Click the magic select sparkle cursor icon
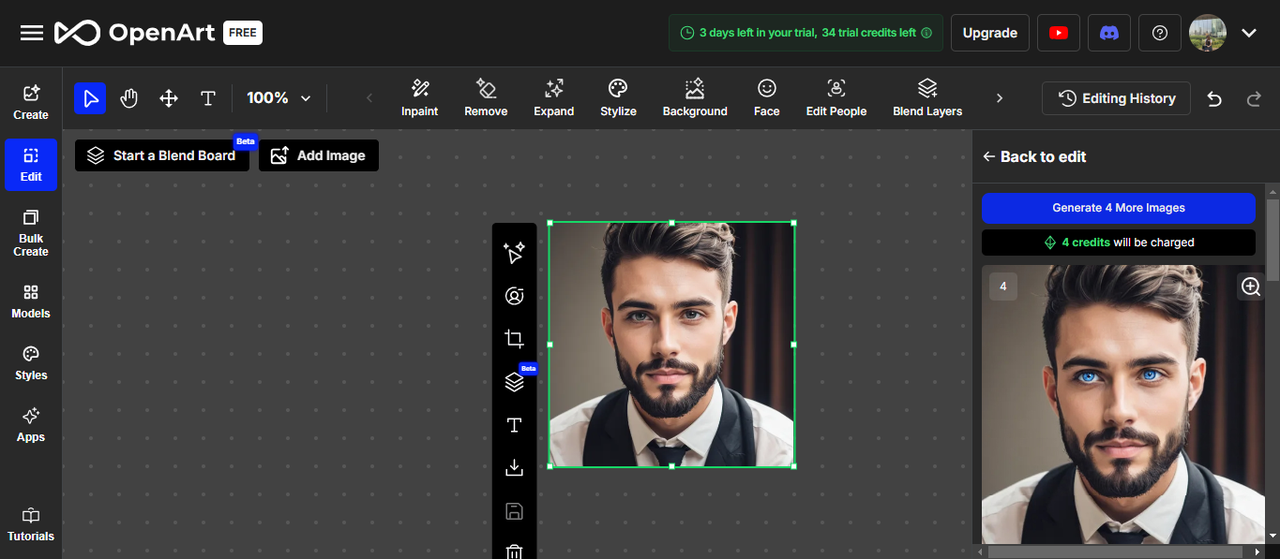Image resolution: width=1280 pixels, height=559 pixels. [x=514, y=253]
